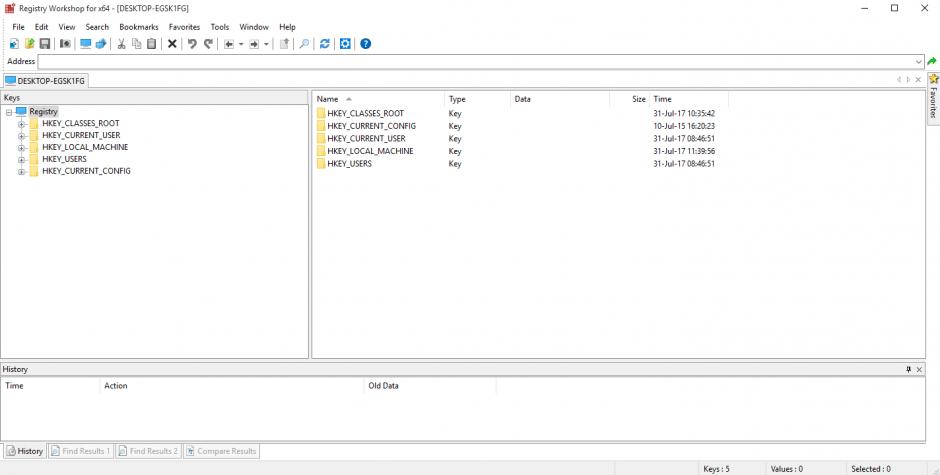Sort by the Size column header

click(629, 99)
